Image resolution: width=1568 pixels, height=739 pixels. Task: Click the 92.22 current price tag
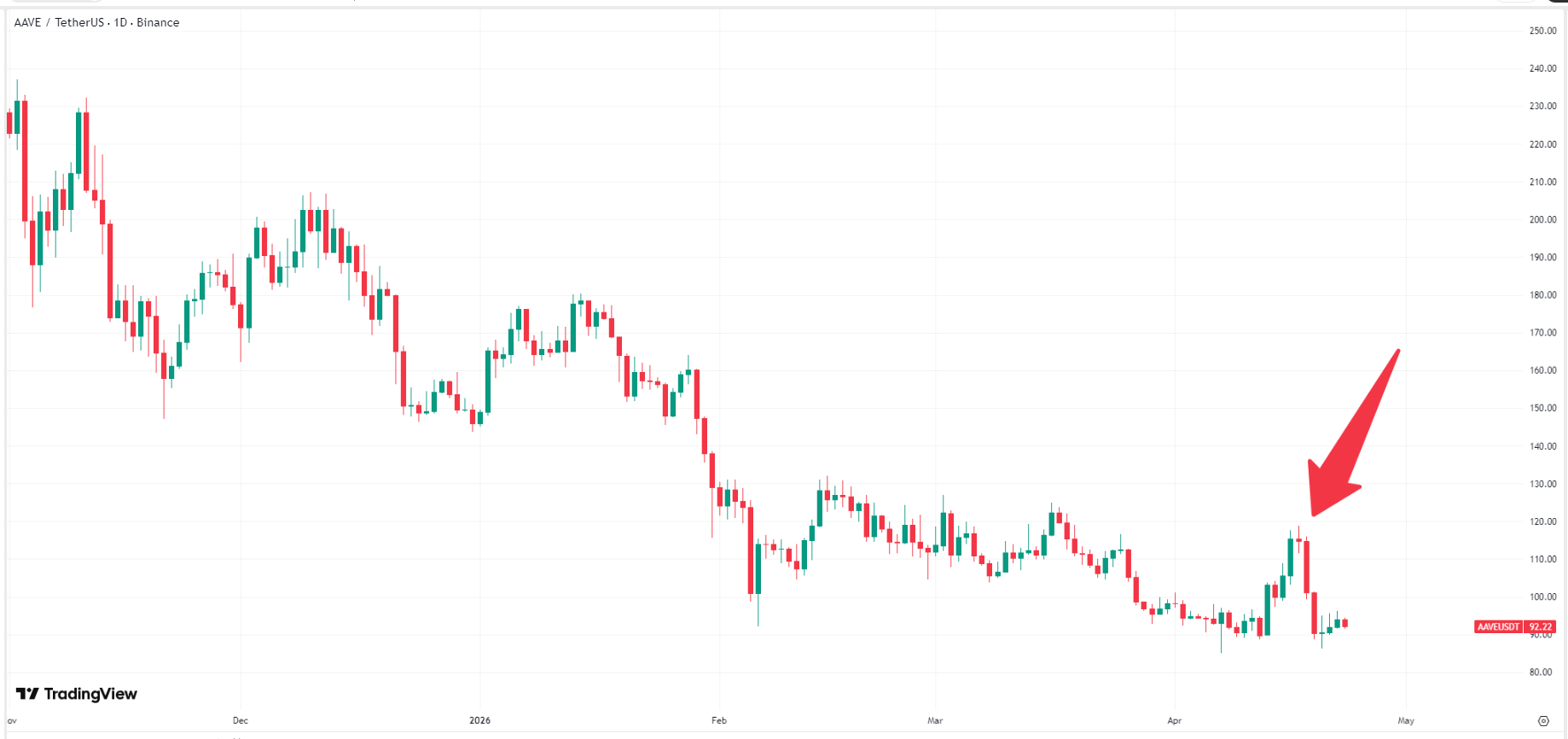[1541, 626]
